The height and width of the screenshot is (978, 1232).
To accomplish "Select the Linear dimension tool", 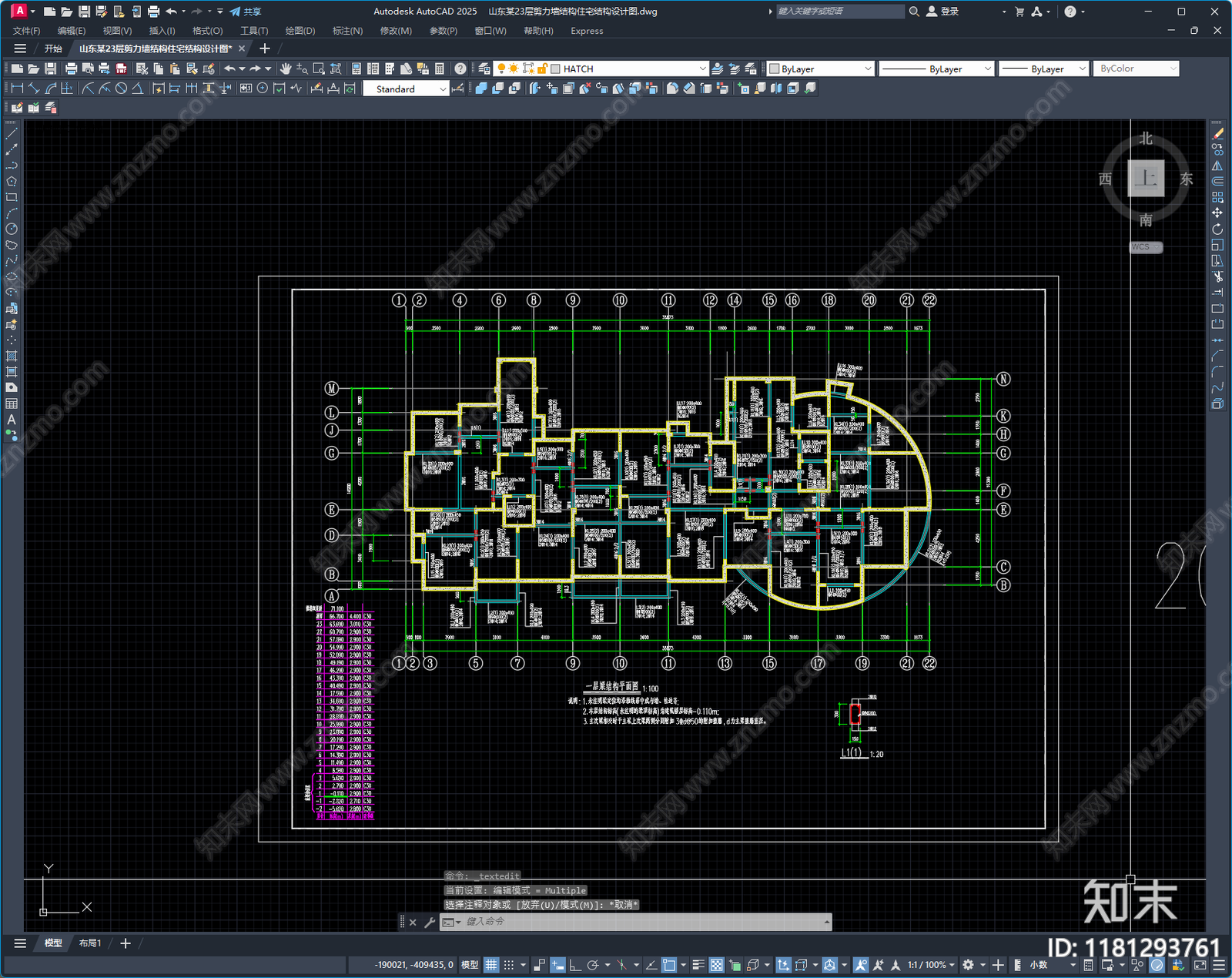I will (x=17, y=89).
